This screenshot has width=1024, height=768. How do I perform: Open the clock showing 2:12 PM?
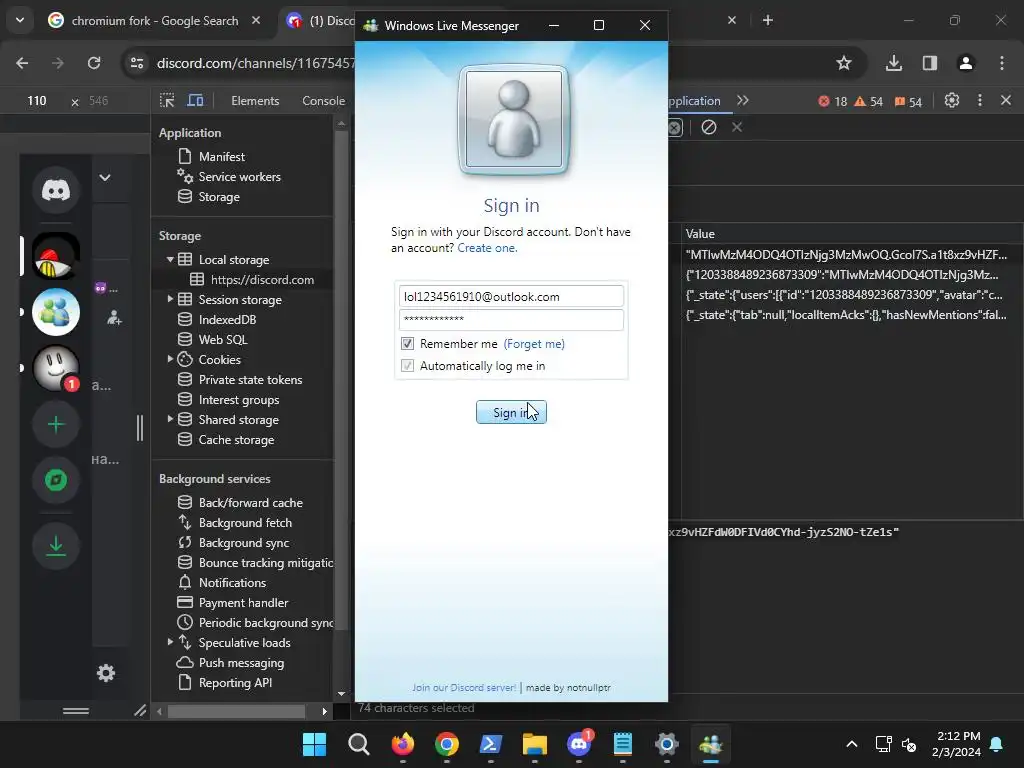coord(956,744)
